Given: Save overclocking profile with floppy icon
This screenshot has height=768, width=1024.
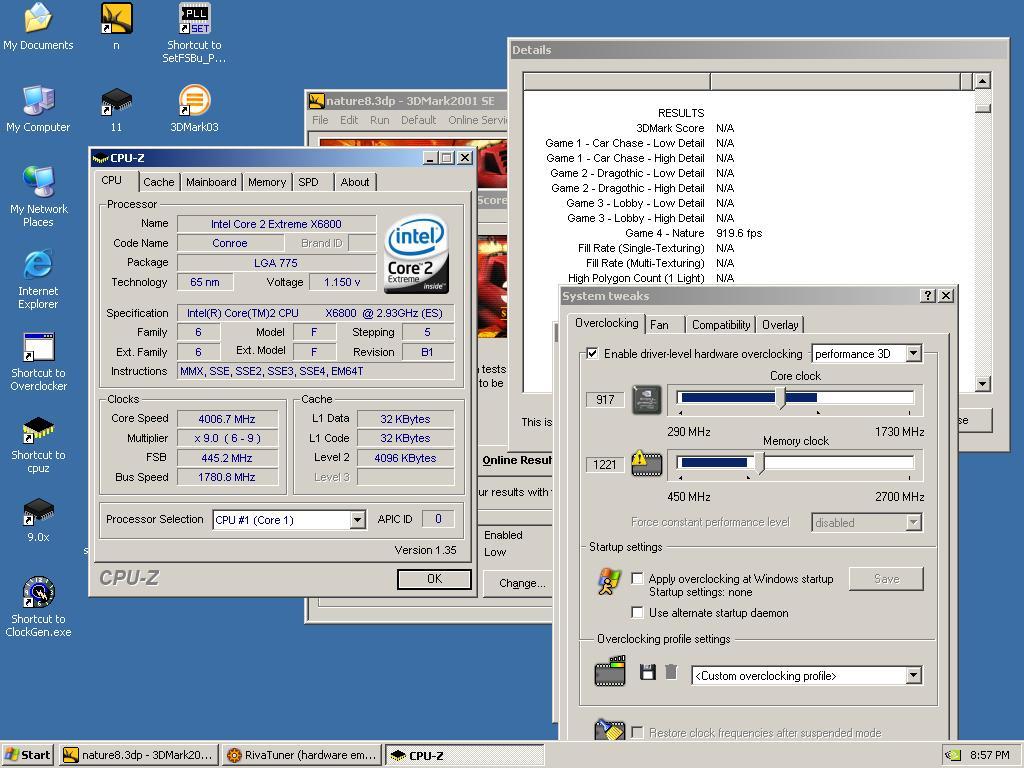Looking at the screenshot, I should (647, 671).
